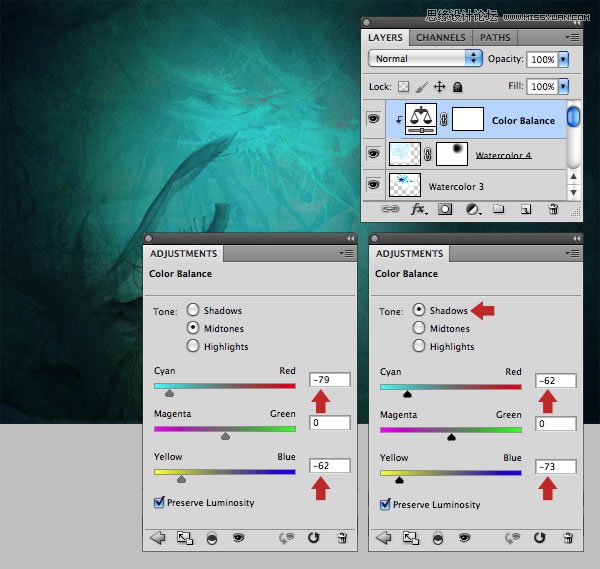Collapse the right Adjustments panel with double arrows
The image size is (600, 569).
click(x=577, y=238)
